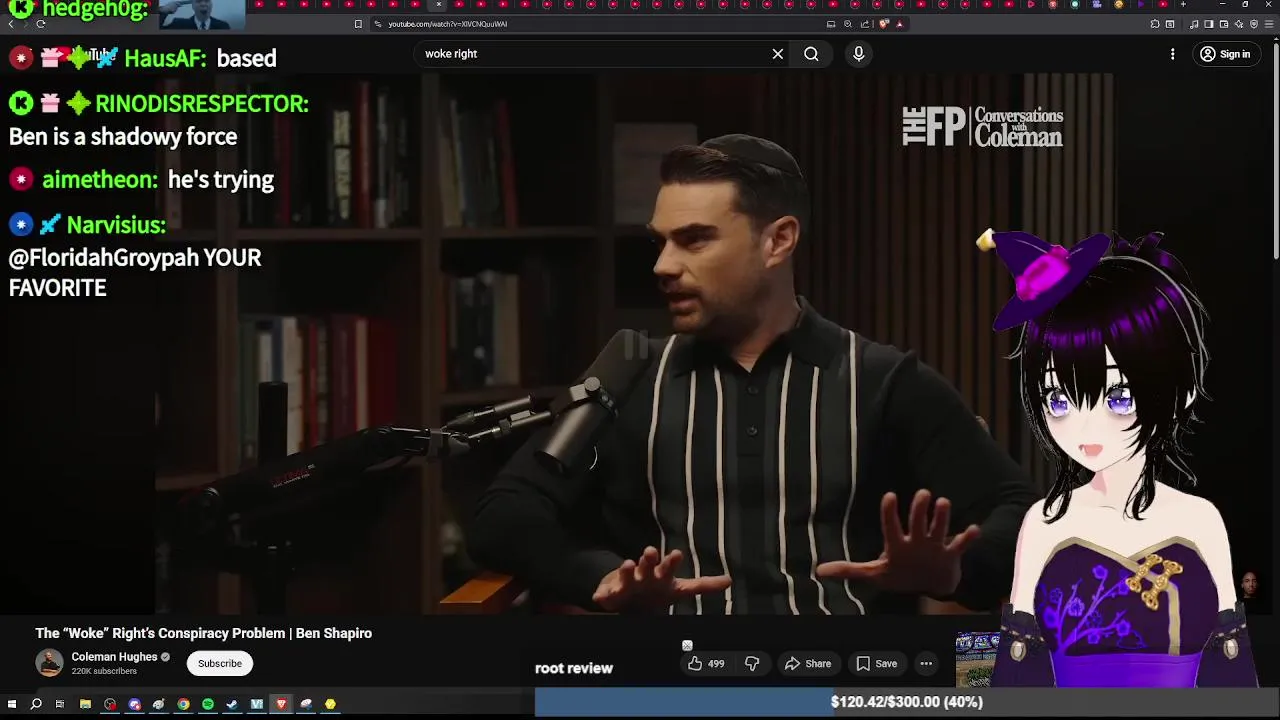The image size is (1280, 720).
Task: Open Windows Start menu
Action: click(12, 704)
